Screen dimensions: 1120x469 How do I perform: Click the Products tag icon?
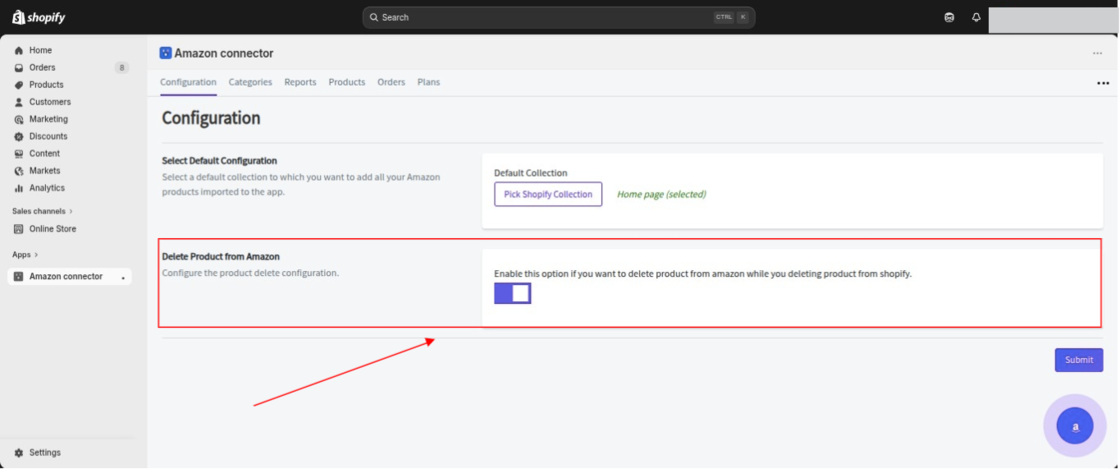(19, 85)
